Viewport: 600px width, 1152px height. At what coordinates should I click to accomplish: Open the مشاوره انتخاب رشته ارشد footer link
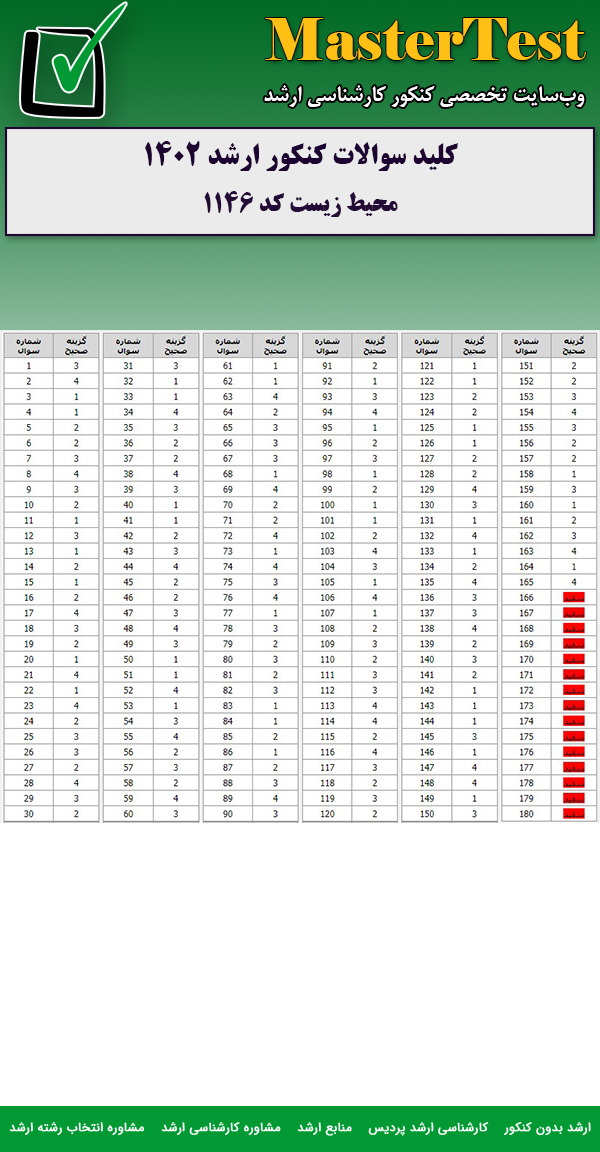click(77, 1127)
